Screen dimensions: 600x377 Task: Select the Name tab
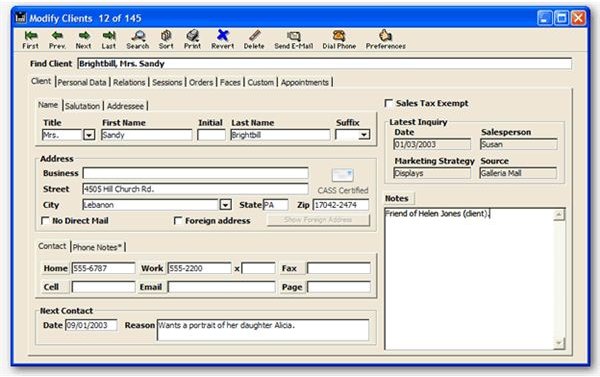click(48, 105)
